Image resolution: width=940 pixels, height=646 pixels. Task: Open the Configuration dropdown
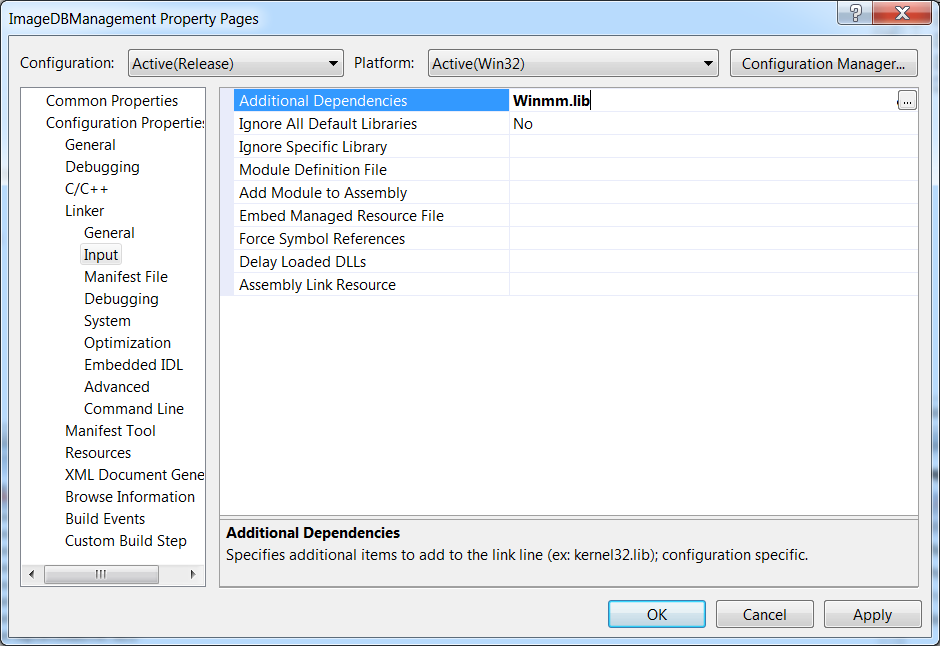(x=235, y=63)
